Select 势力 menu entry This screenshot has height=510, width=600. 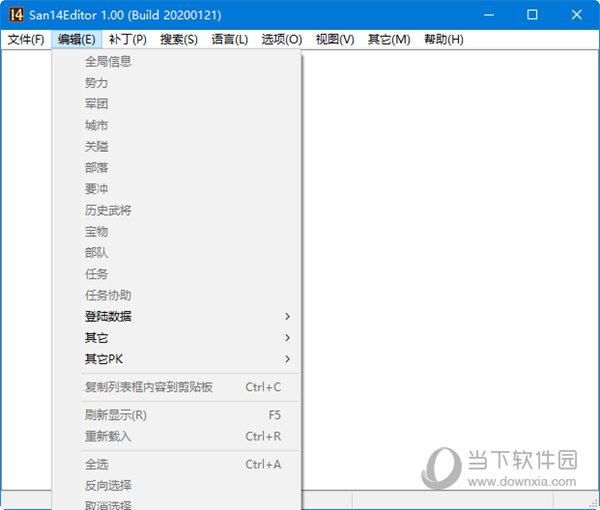[x=176, y=83]
